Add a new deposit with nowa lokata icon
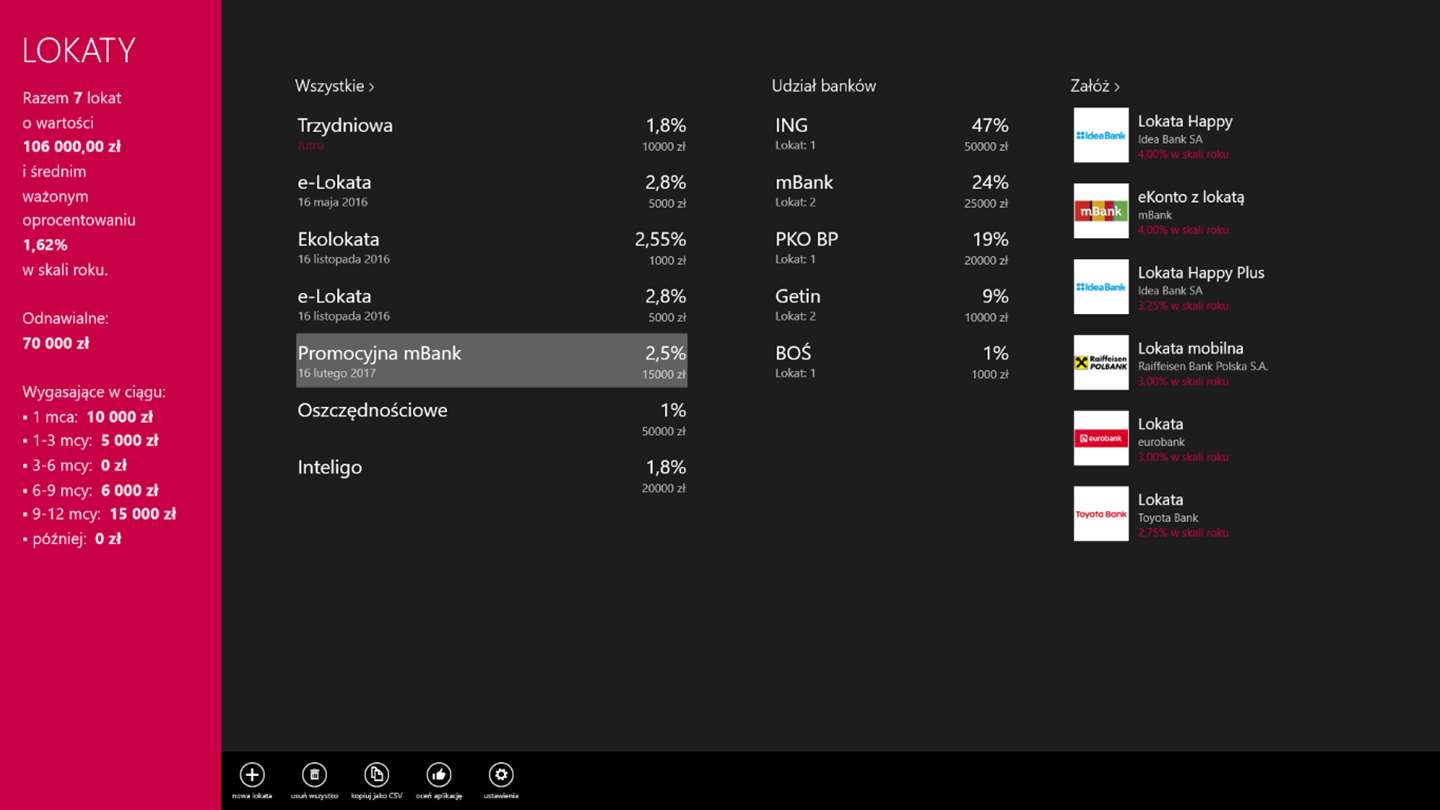1440x810 pixels. [x=252, y=775]
